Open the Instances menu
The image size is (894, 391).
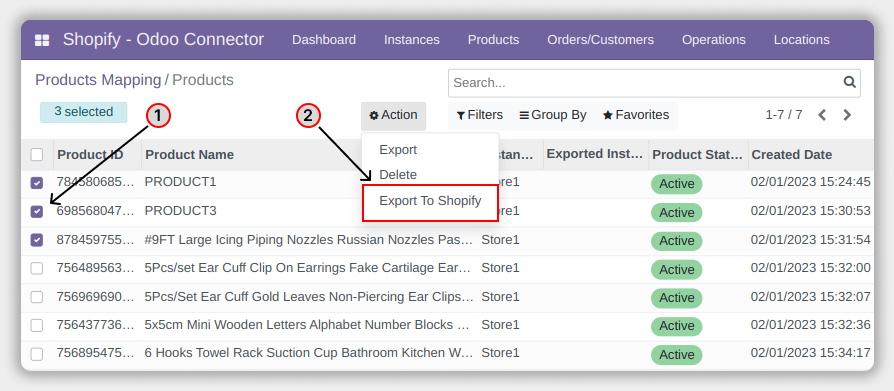tap(412, 40)
